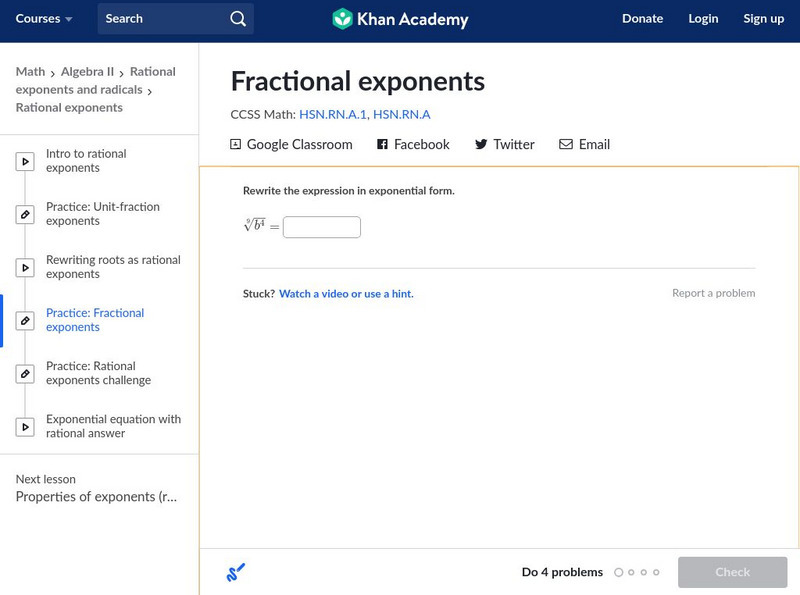The width and height of the screenshot is (800, 595).
Task: Open the Watch a video or use a hint link
Action: coord(346,294)
